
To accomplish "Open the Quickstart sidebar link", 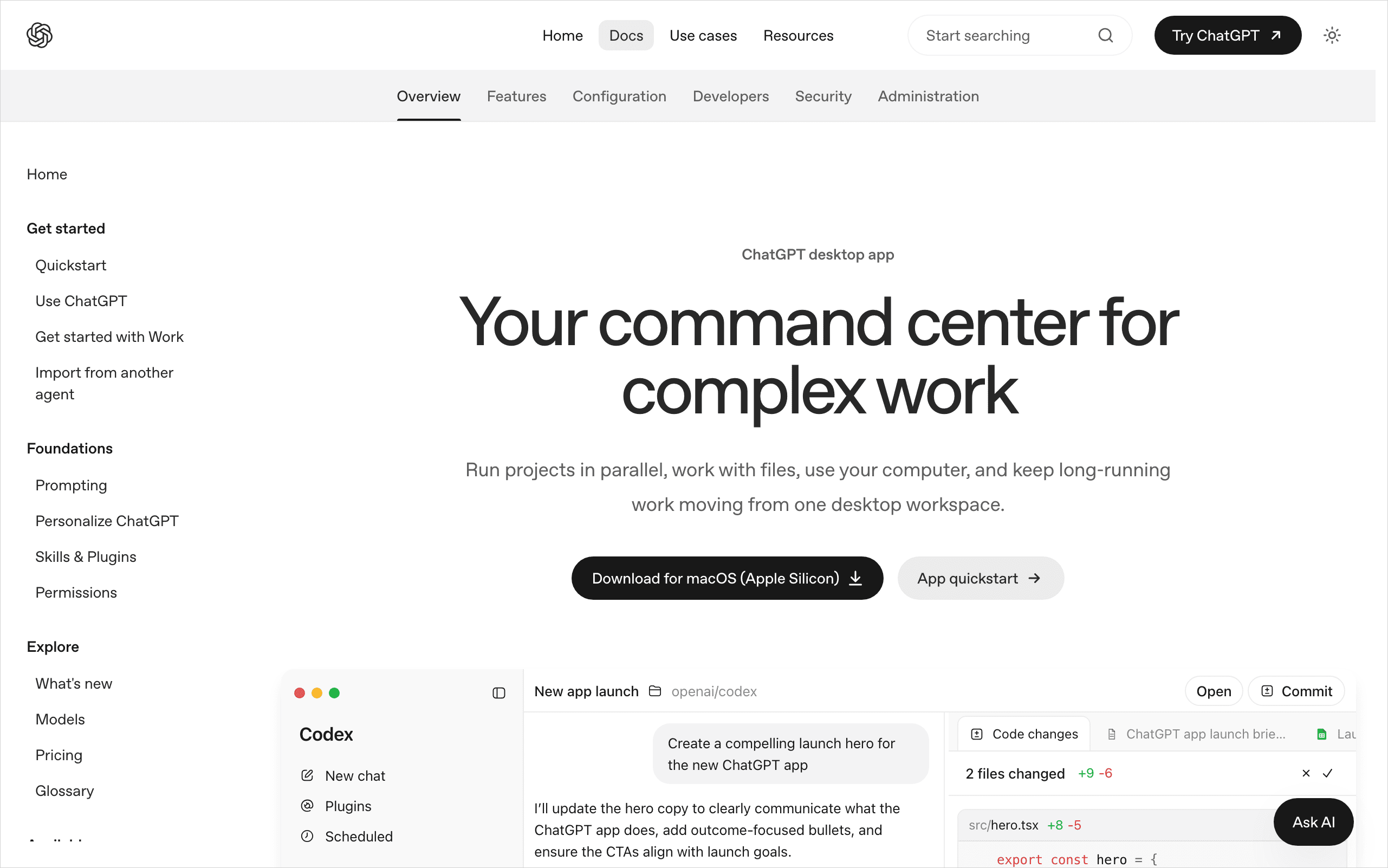I will click(70, 265).
